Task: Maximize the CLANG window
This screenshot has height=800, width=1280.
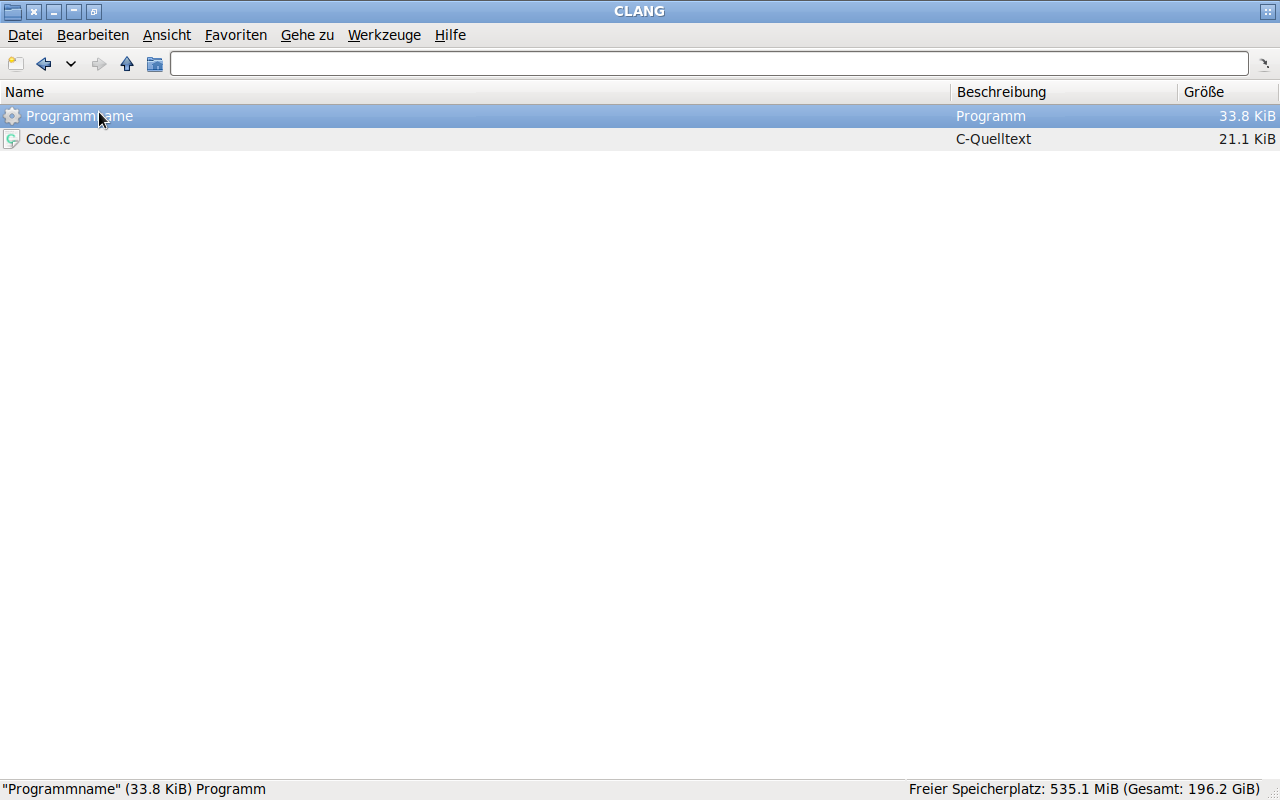Action: pos(94,12)
